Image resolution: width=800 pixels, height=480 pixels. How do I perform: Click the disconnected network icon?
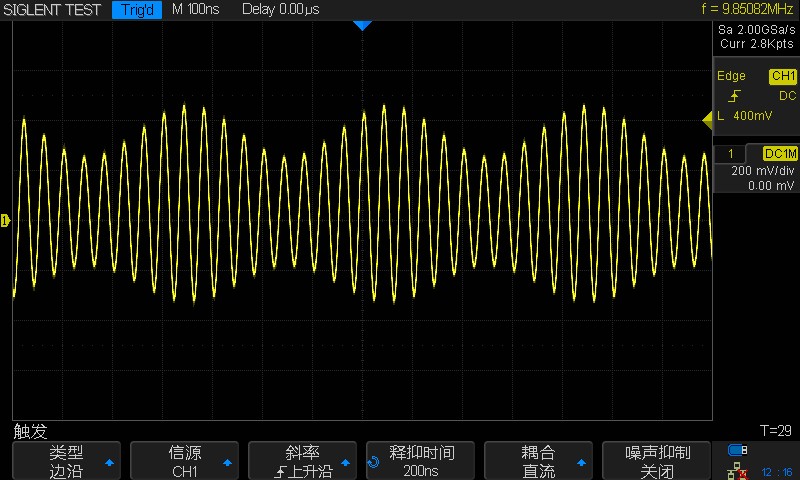[x=738, y=470]
